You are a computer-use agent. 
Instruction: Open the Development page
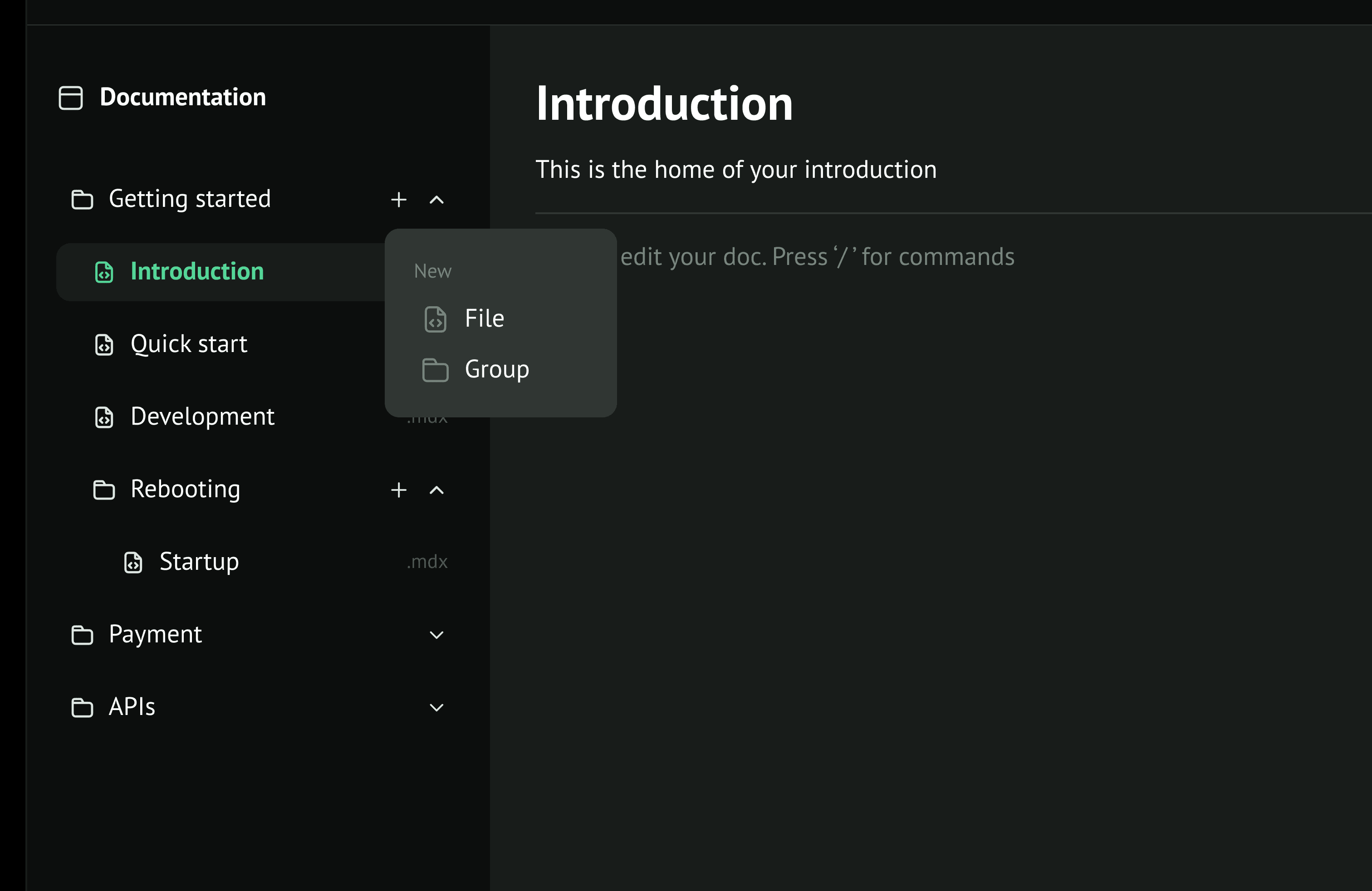coord(202,416)
